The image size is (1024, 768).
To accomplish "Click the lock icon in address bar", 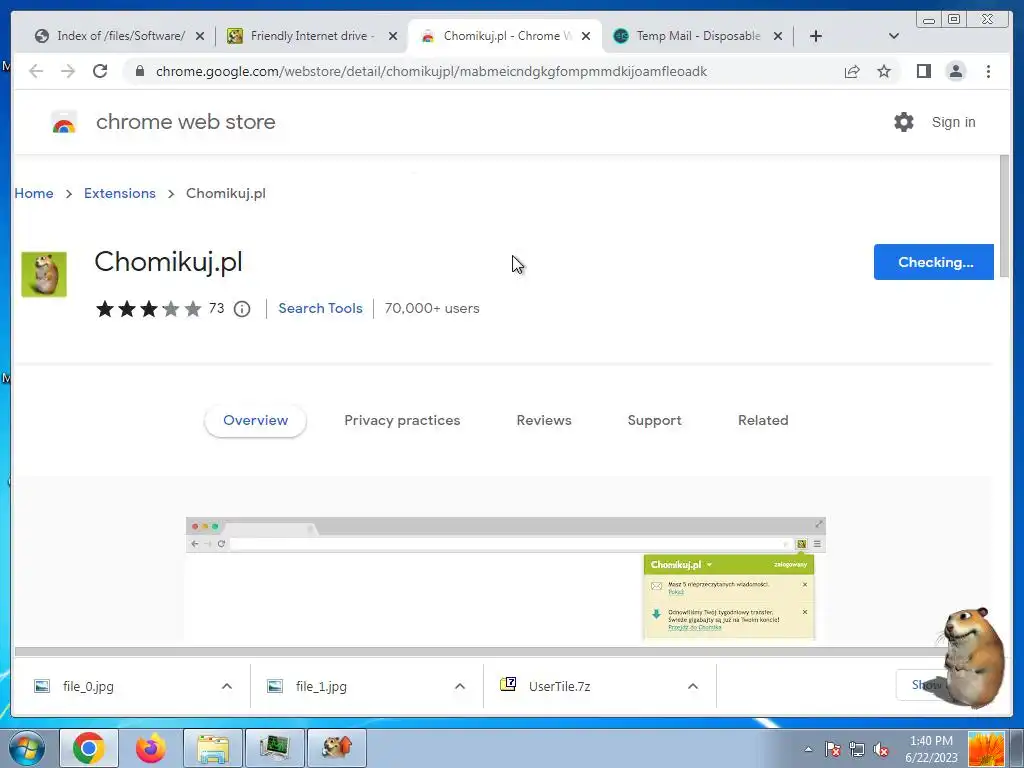I will point(140,71).
